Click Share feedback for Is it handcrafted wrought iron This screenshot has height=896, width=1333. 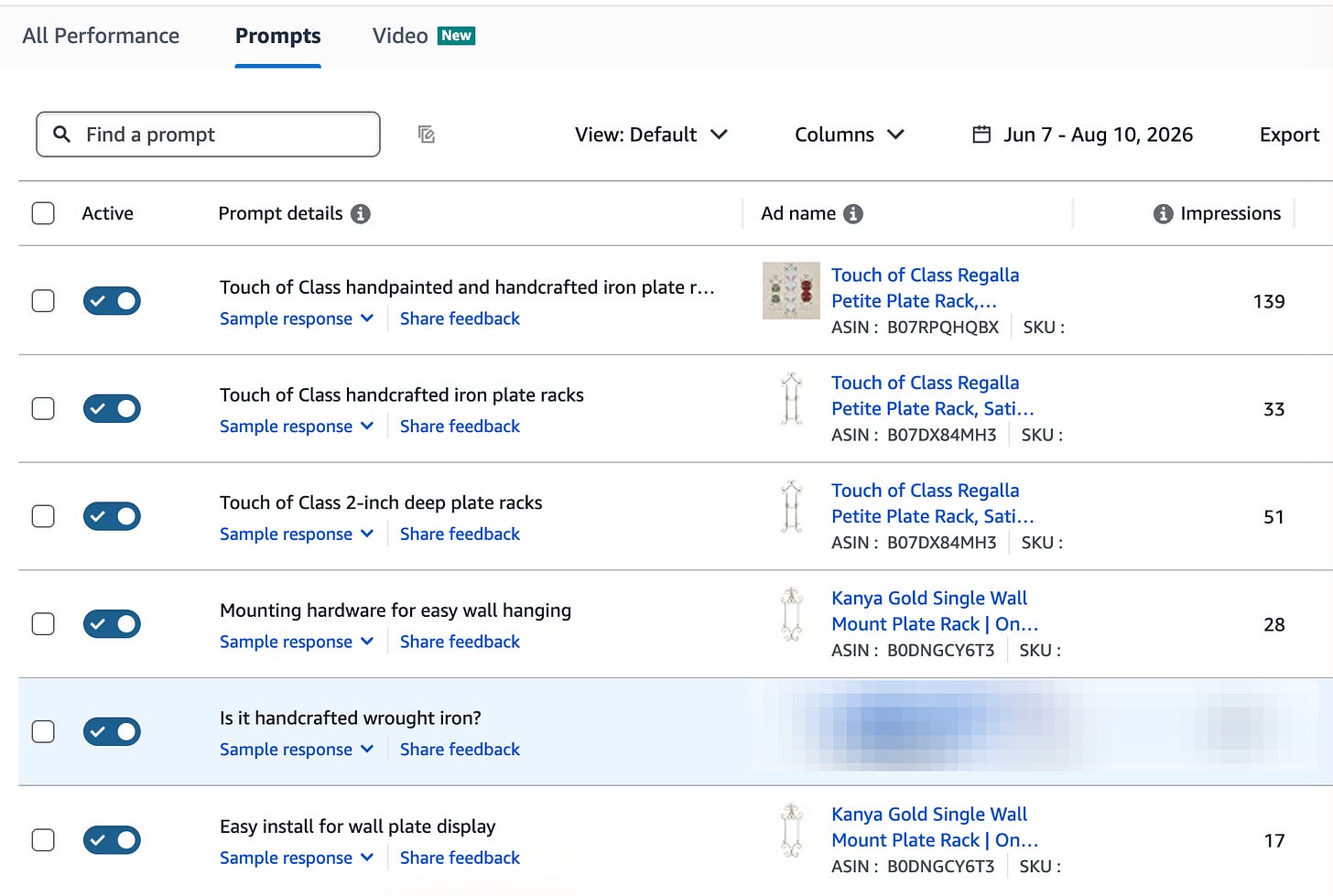click(460, 750)
